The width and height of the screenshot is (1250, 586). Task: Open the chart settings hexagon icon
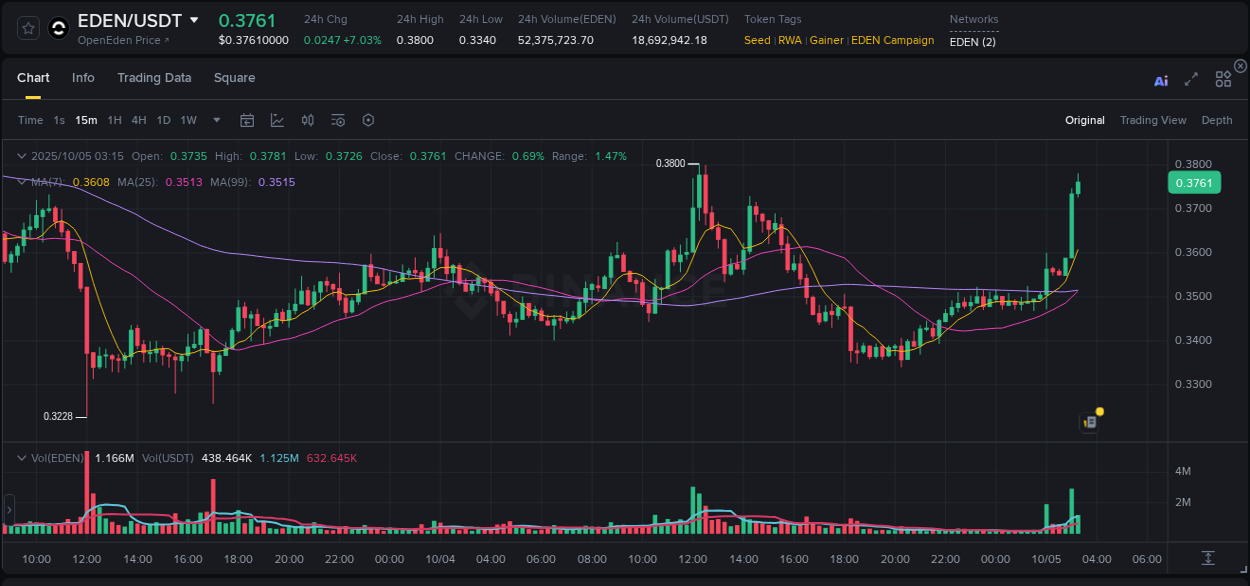[367, 119]
